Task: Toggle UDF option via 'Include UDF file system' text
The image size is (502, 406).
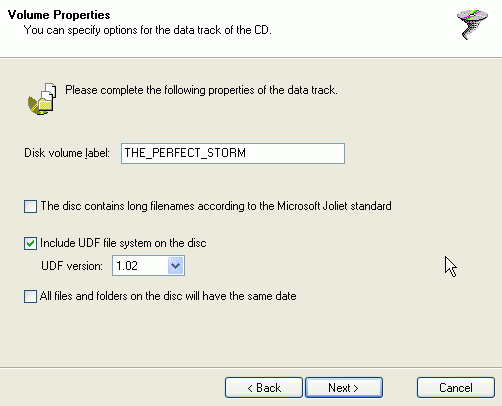Action: point(123,243)
